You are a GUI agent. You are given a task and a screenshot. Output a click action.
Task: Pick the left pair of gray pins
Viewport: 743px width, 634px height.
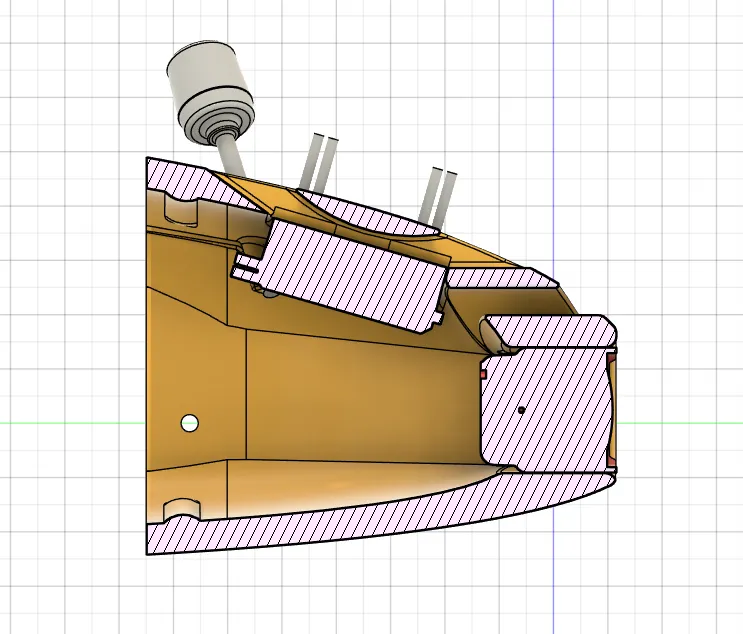(318, 163)
